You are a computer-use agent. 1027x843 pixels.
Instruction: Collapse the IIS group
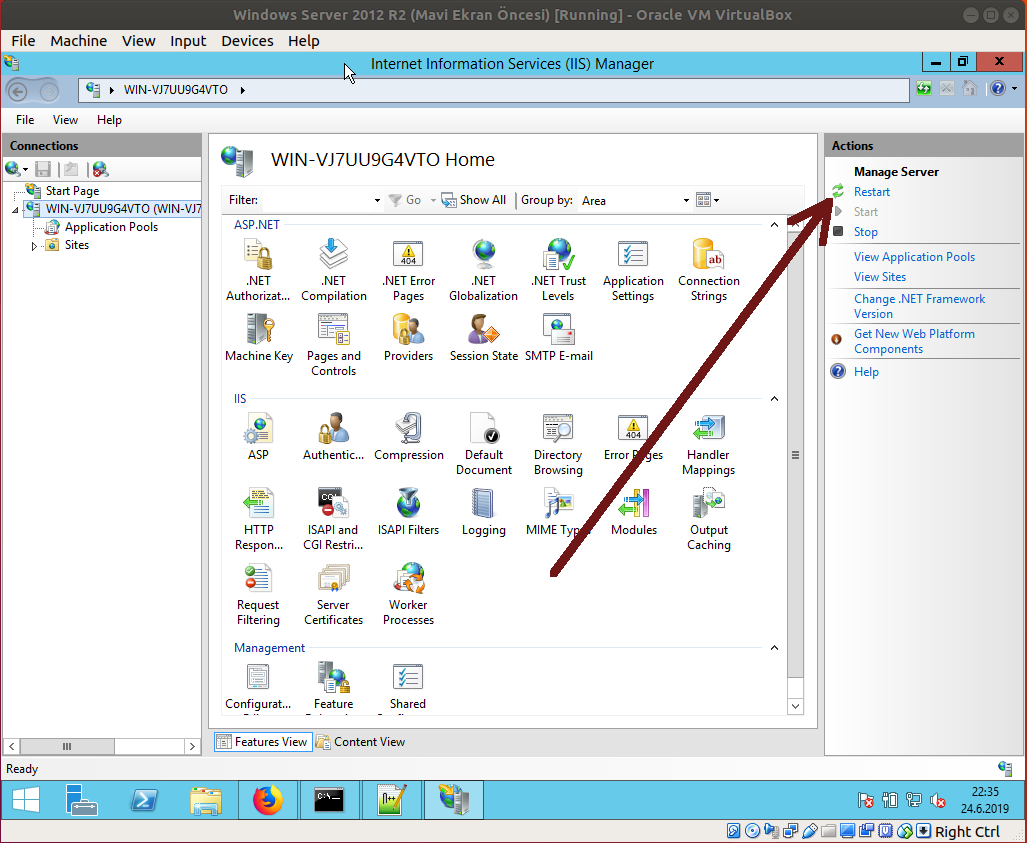coord(774,398)
